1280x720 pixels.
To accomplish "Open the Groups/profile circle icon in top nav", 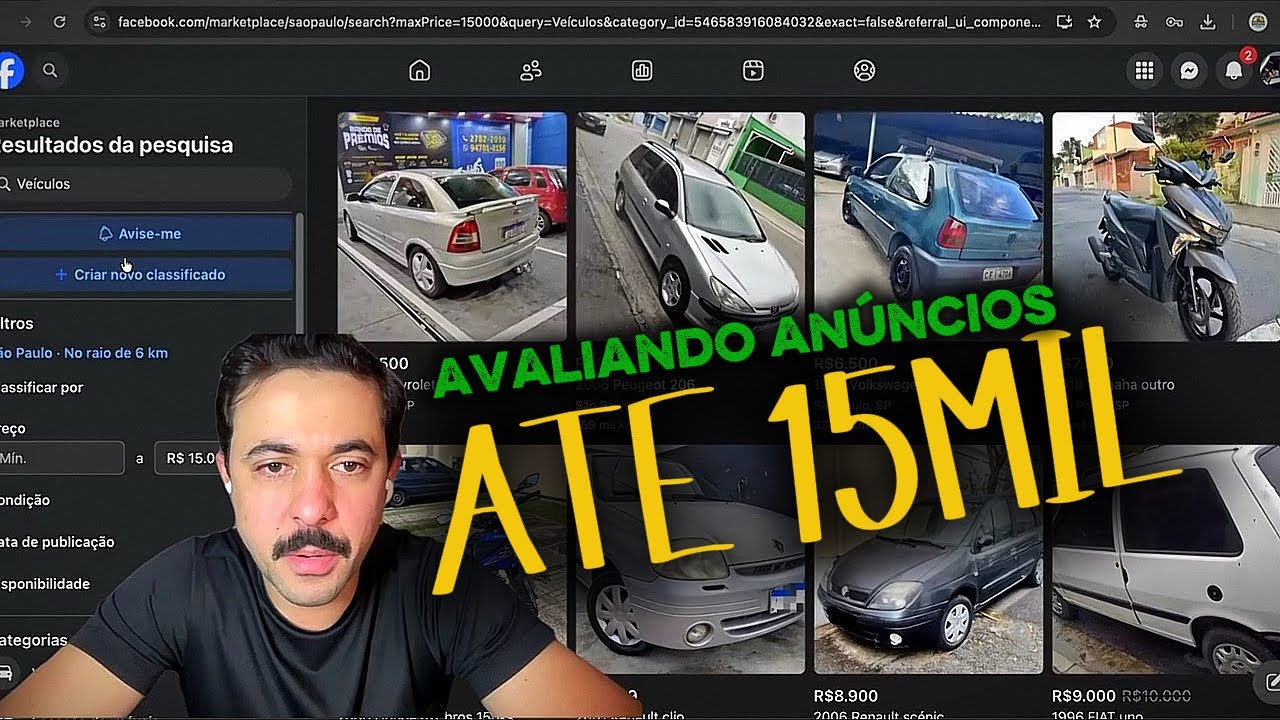I will click(x=864, y=70).
